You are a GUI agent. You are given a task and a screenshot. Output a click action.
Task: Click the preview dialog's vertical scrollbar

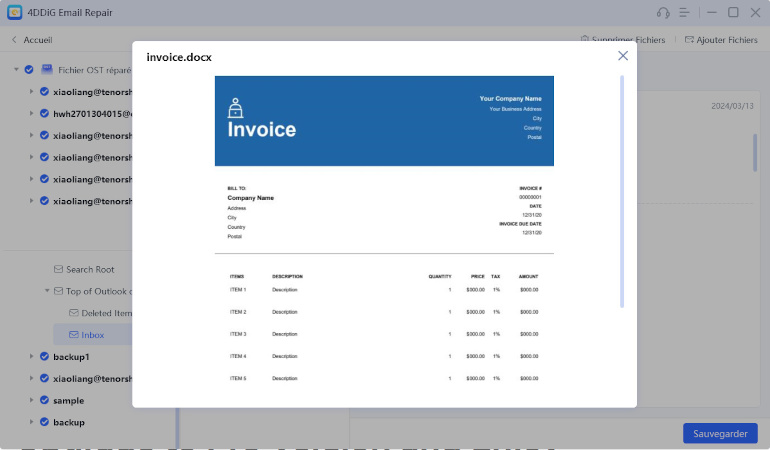pos(622,192)
